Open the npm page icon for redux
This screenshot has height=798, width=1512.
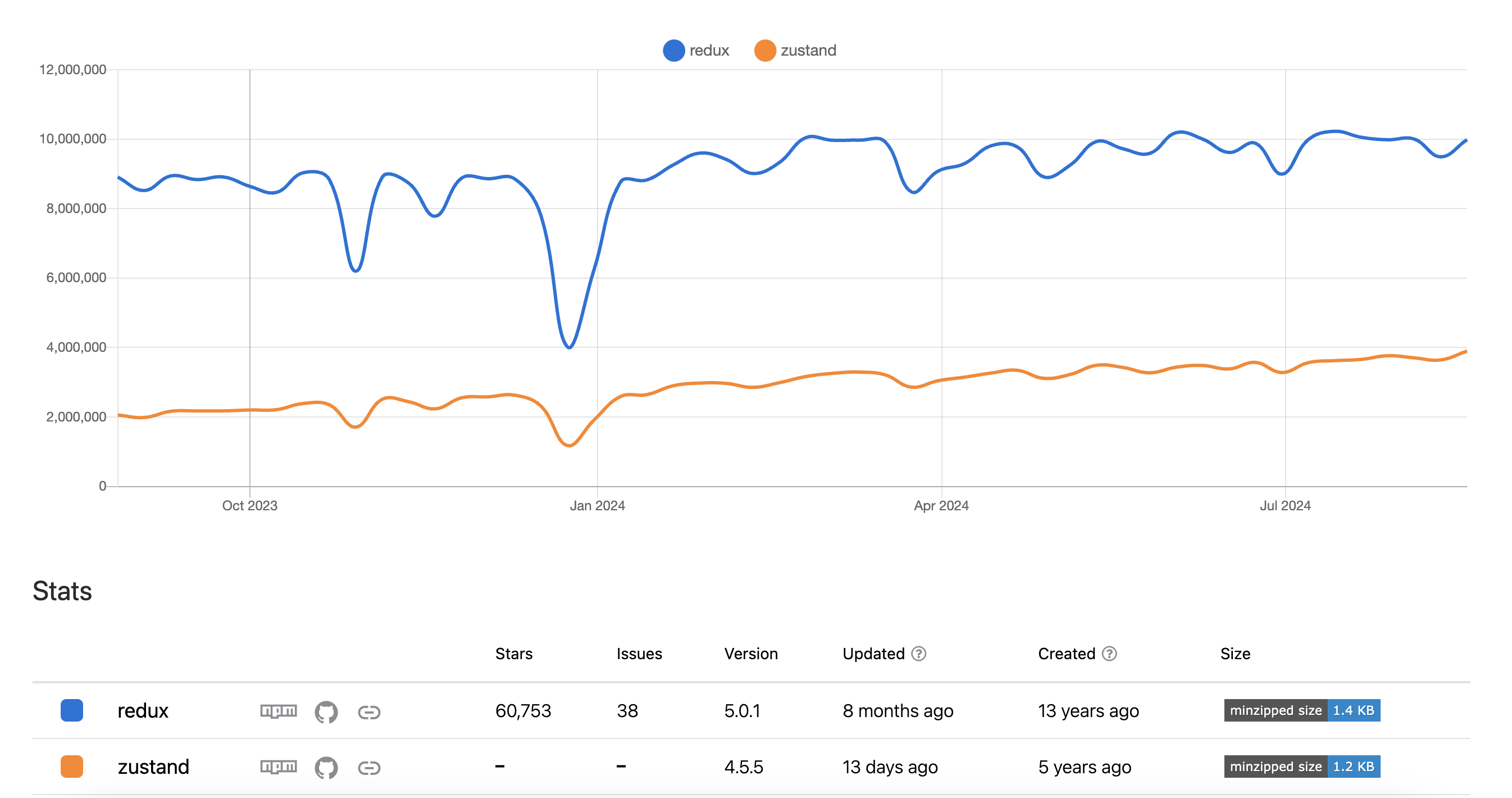point(278,711)
